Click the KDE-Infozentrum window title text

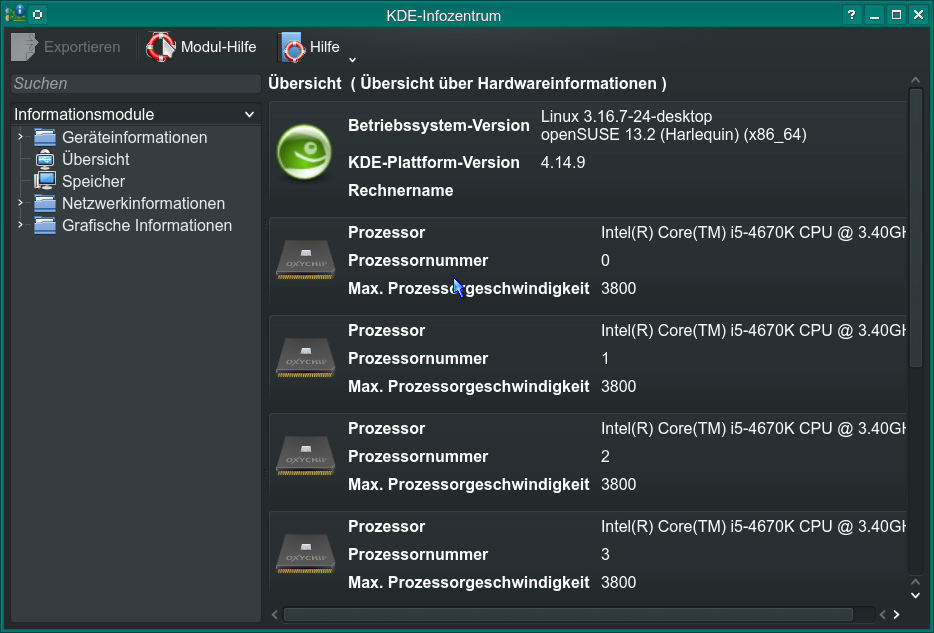tap(443, 15)
